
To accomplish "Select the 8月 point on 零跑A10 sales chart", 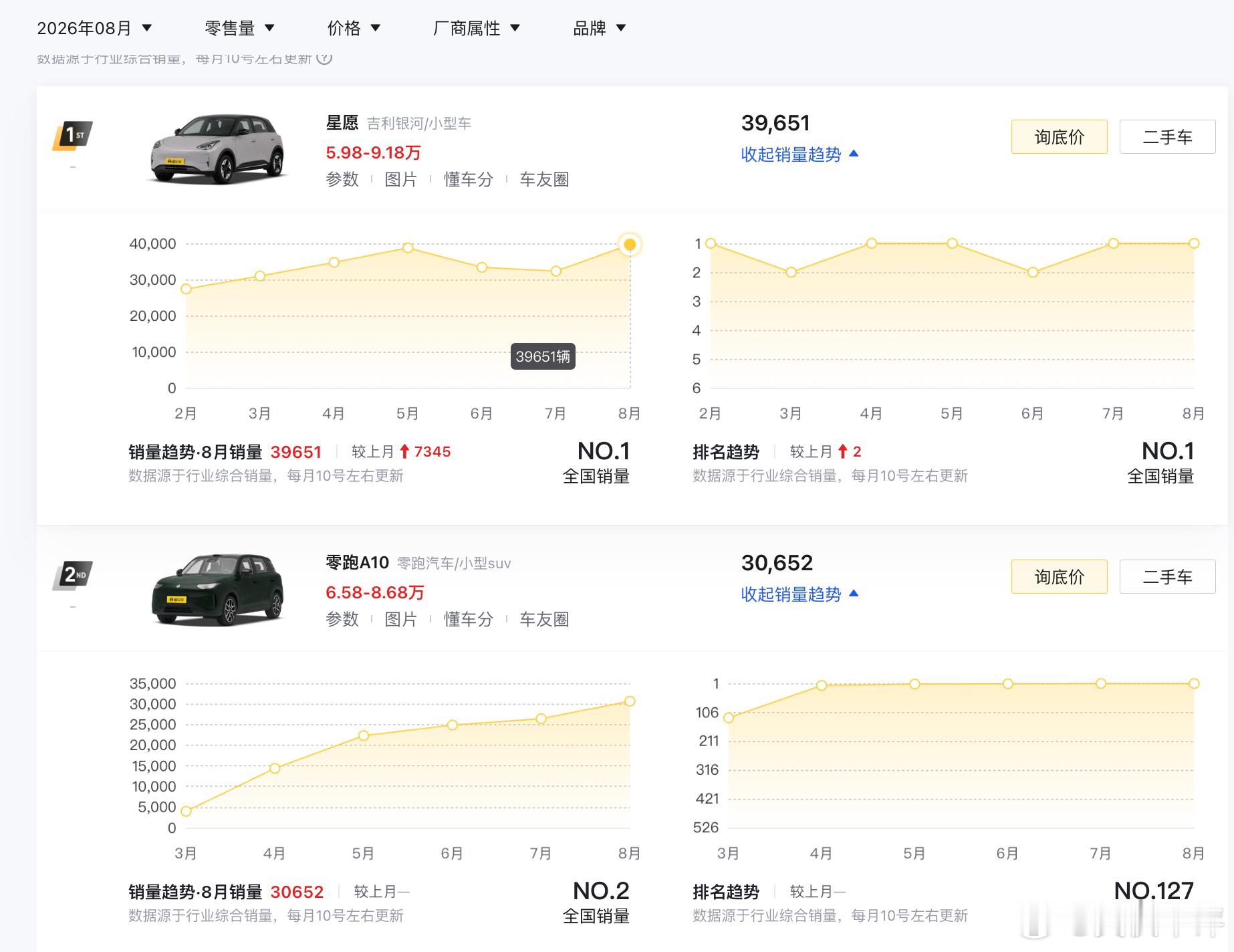I will 630,701.
